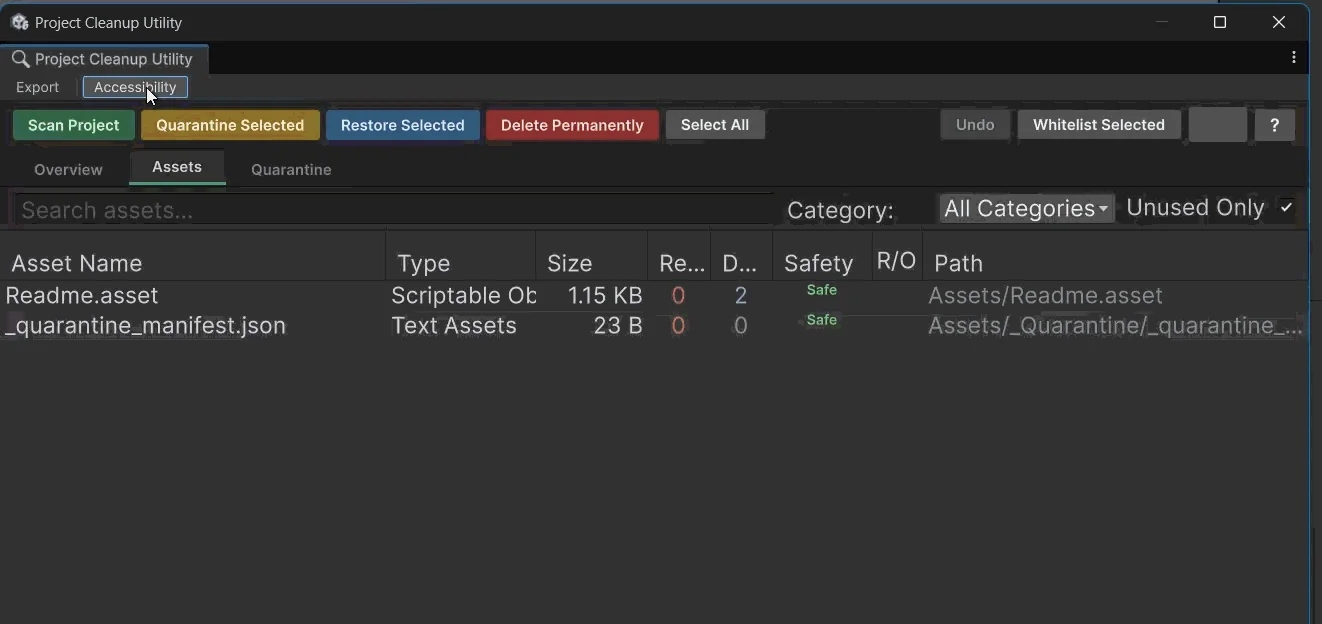Click Delete Permanently button
Screen dimensions: 1322x624
tap(572, 125)
